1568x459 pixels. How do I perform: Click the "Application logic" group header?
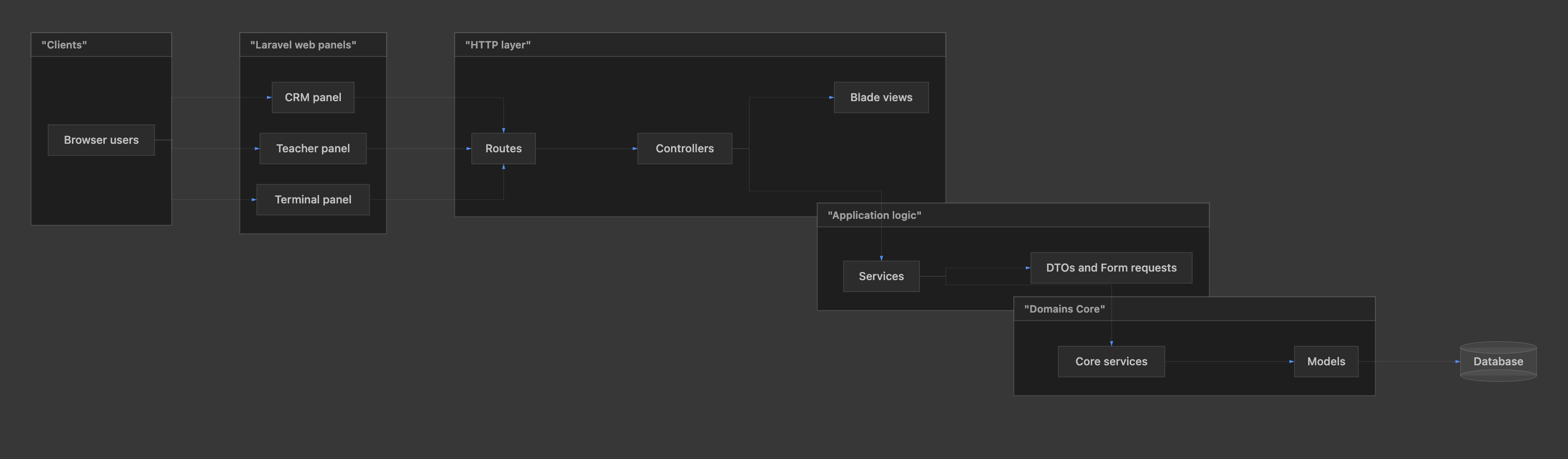coord(1013,216)
